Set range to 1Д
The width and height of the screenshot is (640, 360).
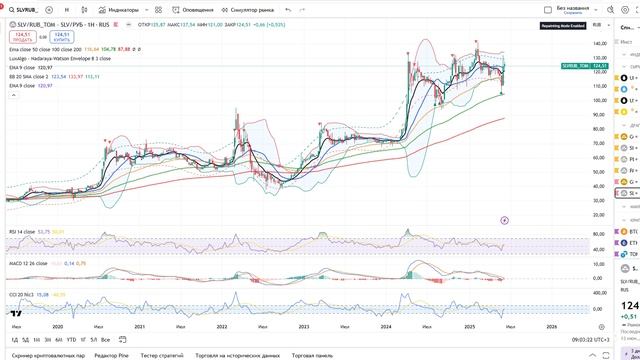[14, 340]
